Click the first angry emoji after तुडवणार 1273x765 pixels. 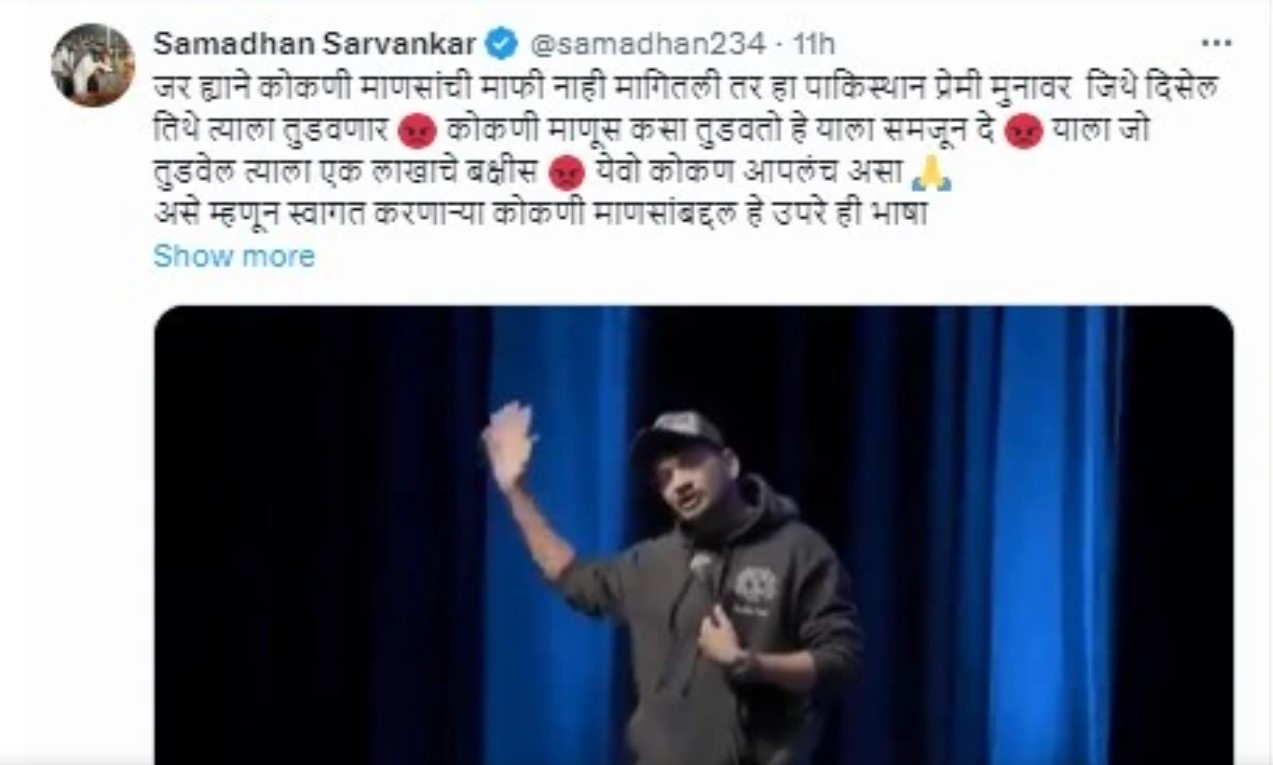click(417, 132)
